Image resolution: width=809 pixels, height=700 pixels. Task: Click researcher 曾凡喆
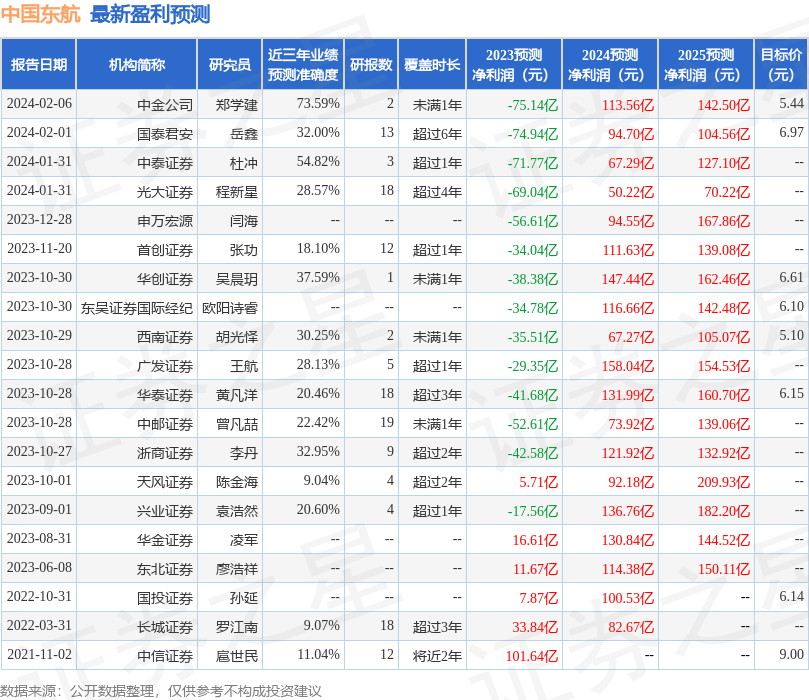pyautogui.click(x=237, y=424)
